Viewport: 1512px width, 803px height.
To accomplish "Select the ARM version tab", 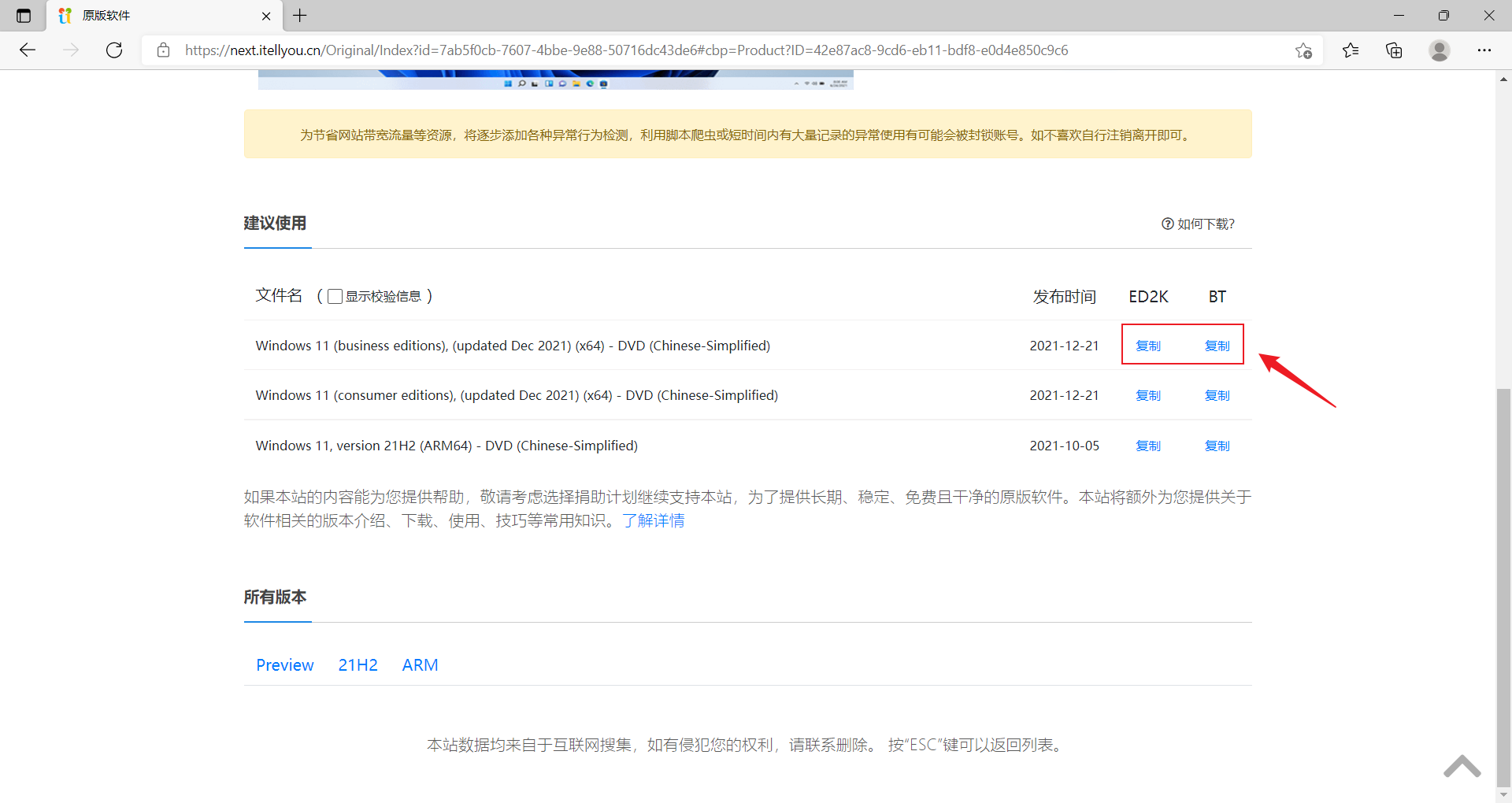I will [x=420, y=665].
